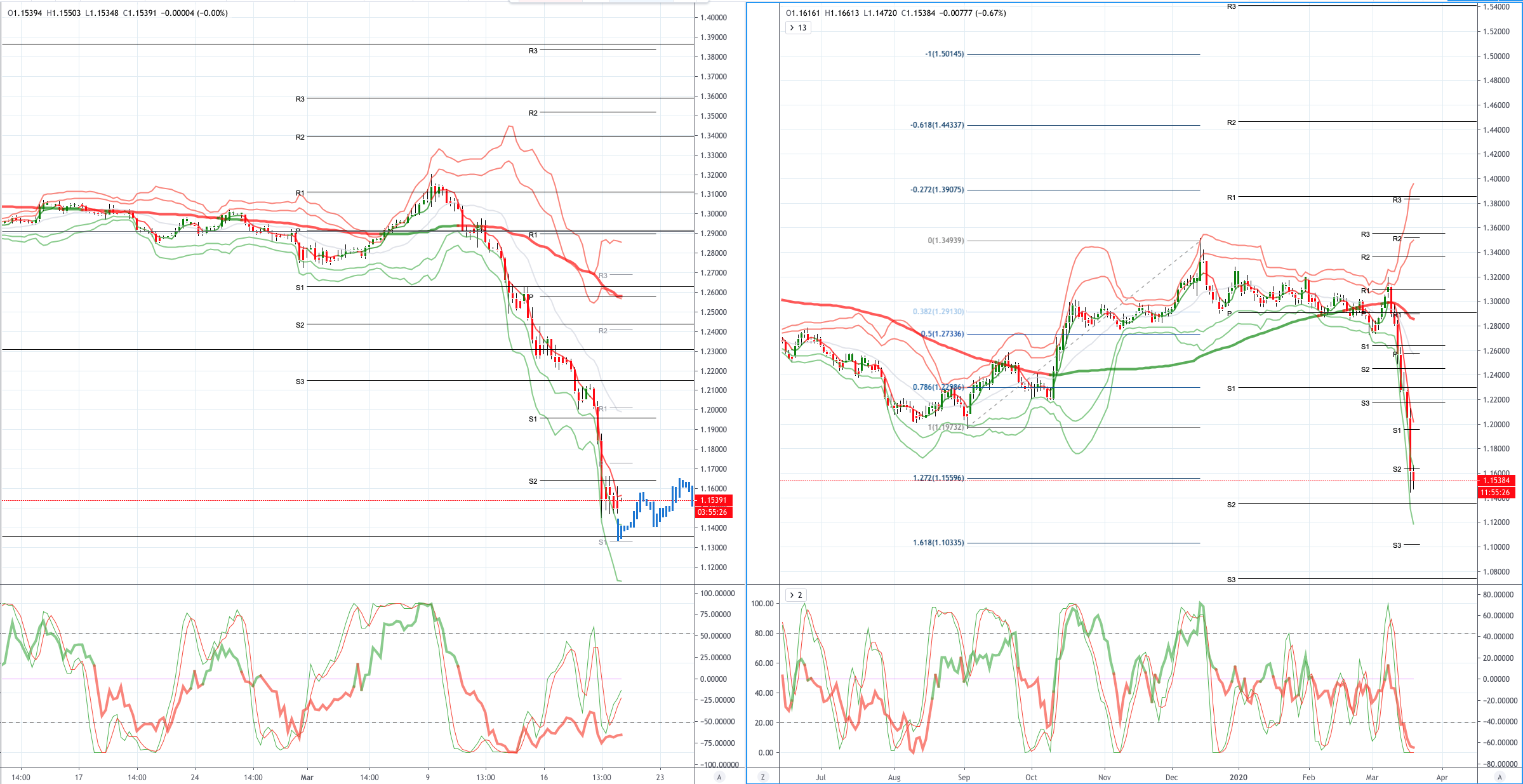Click the 1.272 (1.15596) Fibonacci label
Viewport: 1523px width, 784px height.
938,478
